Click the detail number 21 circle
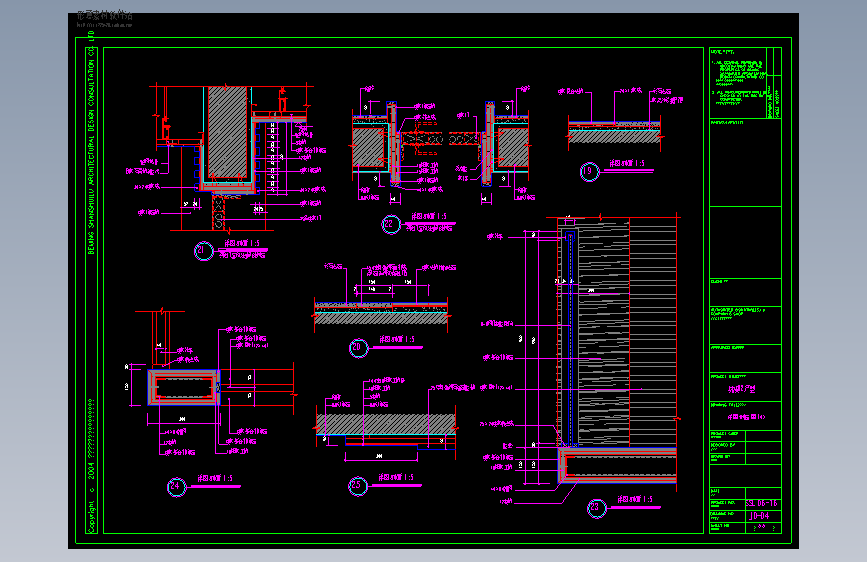This screenshot has width=867, height=562. pos(203,251)
